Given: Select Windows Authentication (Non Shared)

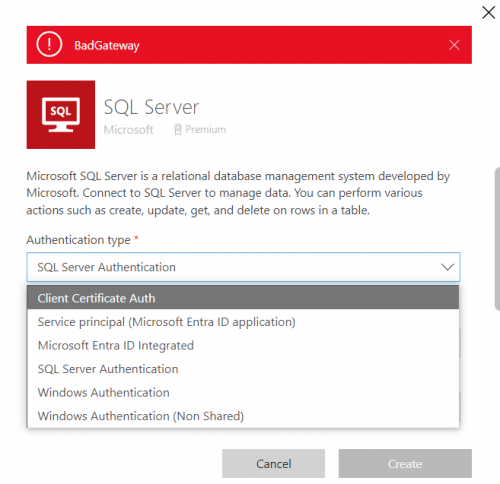Looking at the screenshot, I should [x=243, y=416].
